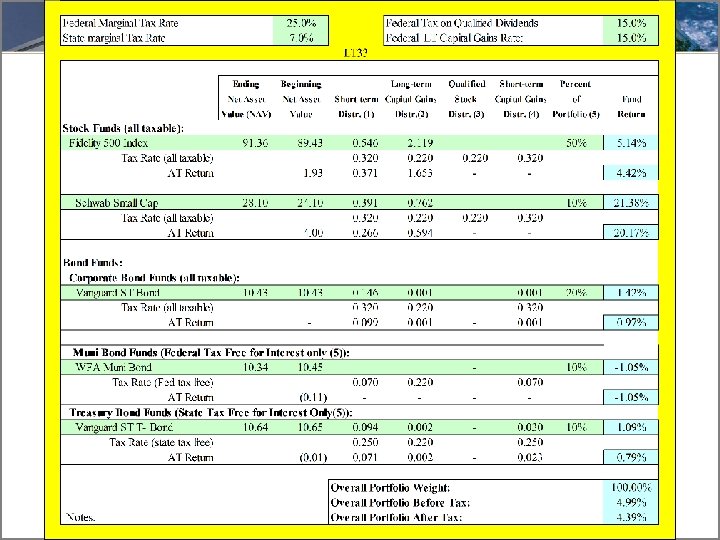This screenshot has width=720, height=540.
Task: Click the Federal Tax on Qualified Dividends 15.0% value
Action: [x=630, y=23]
